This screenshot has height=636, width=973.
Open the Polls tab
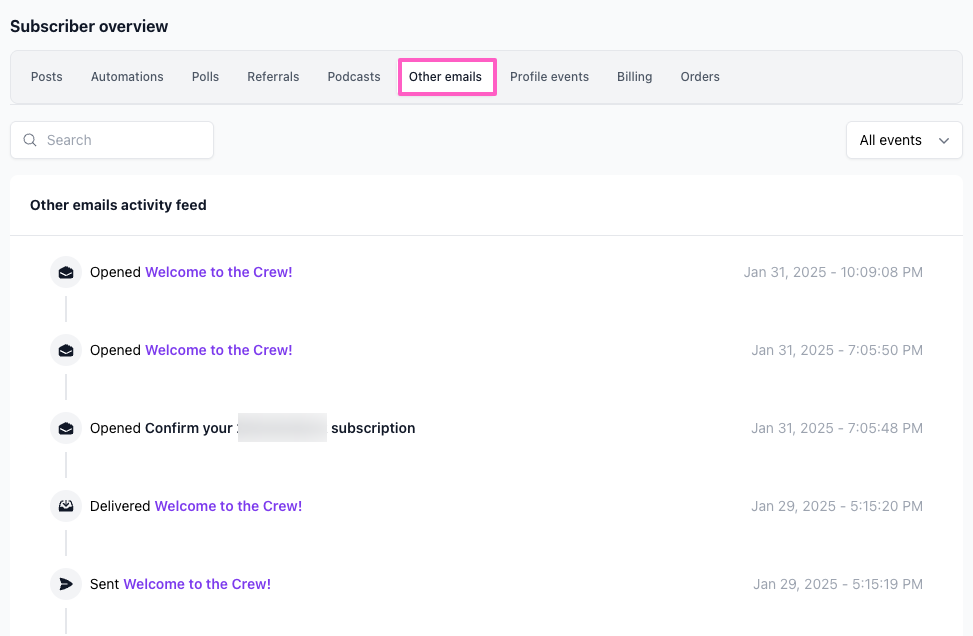pos(205,77)
